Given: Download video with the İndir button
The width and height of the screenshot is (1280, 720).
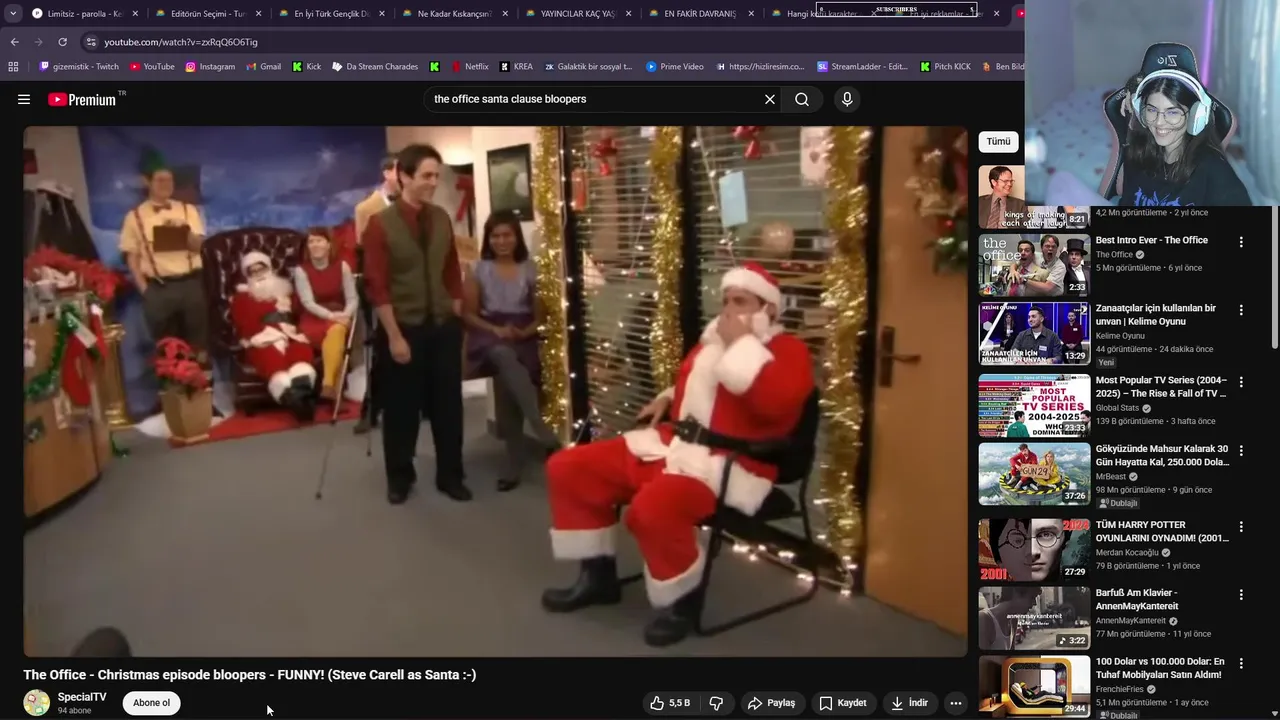Looking at the screenshot, I should tap(910, 703).
